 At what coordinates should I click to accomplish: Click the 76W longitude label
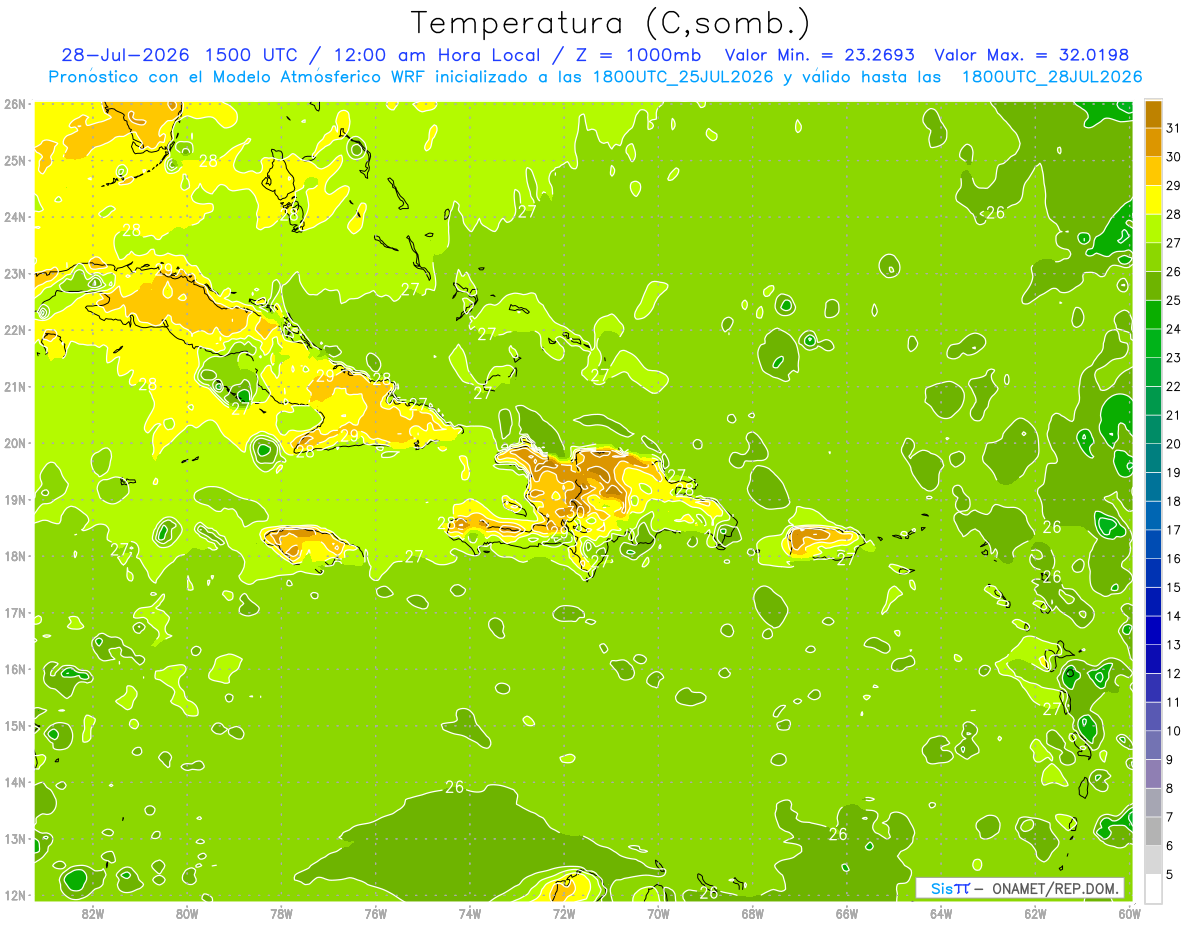(x=375, y=913)
